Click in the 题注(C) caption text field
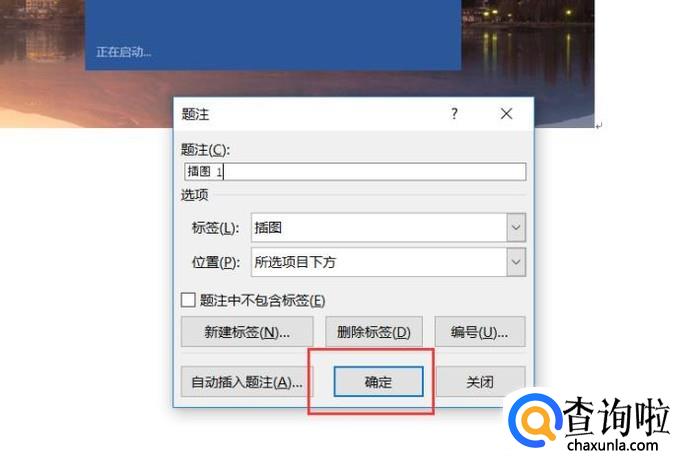 [355, 171]
